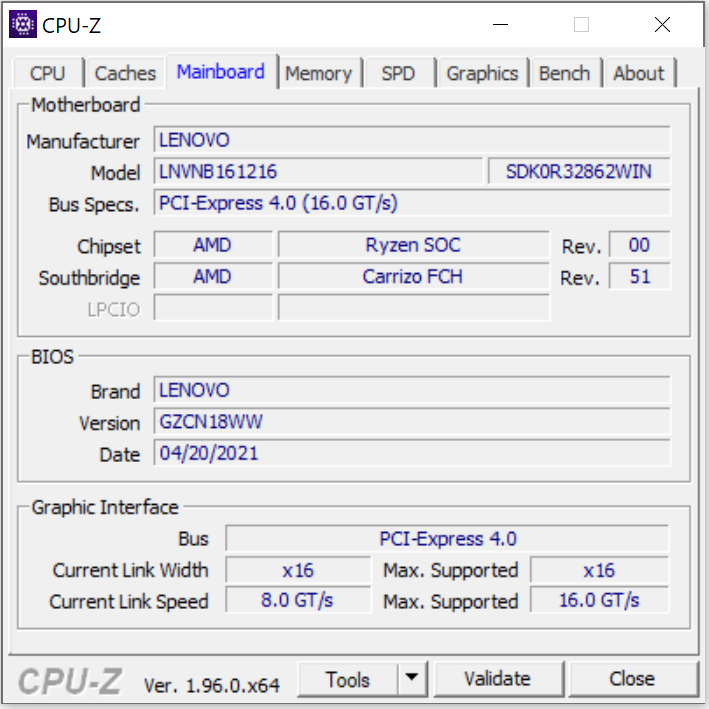The width and height of the screenshot is (709, 709).
Task: Click the SDK0R32862WIN model field
Action: [x=579, y=171]
